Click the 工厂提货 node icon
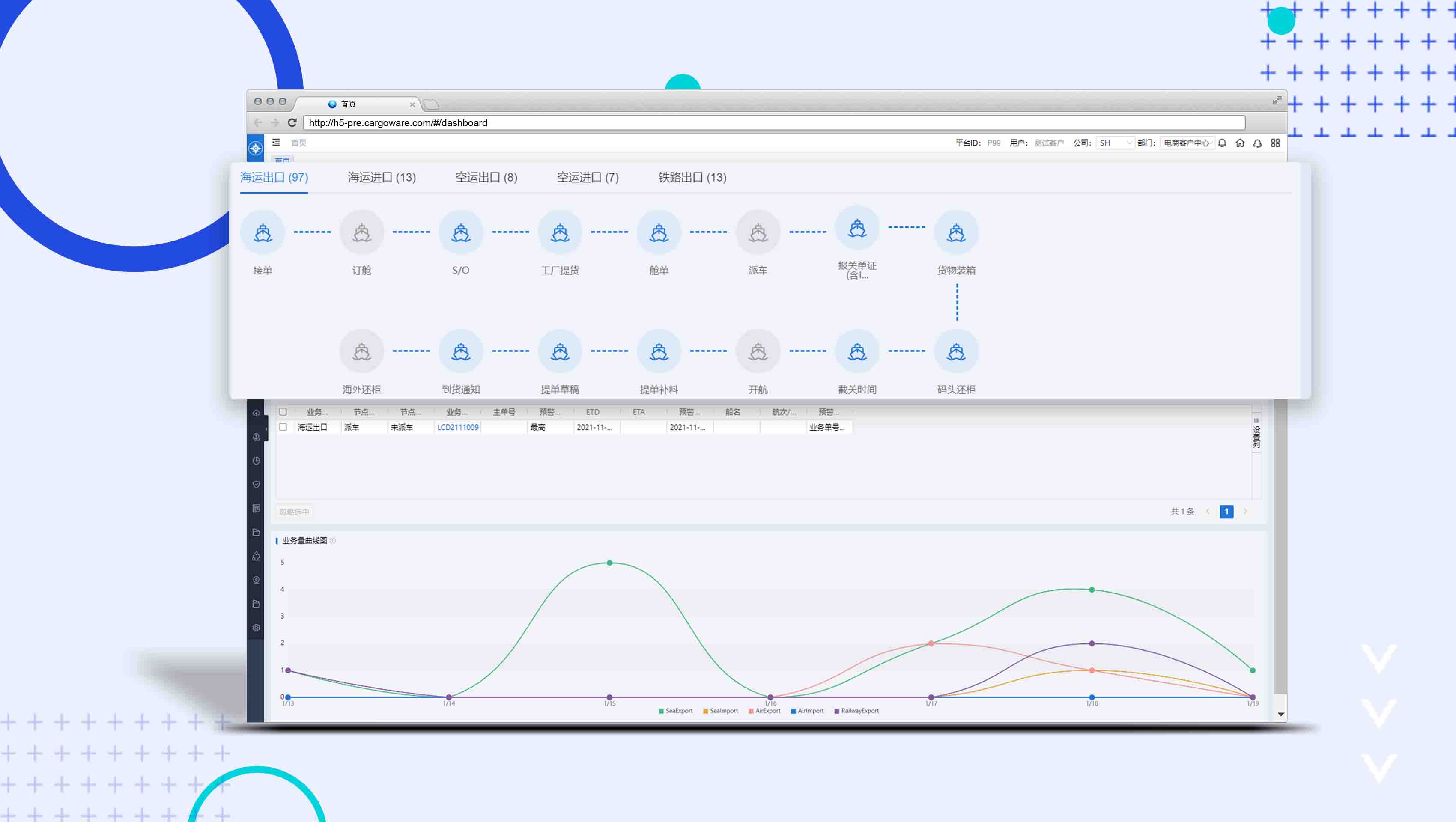Viewport: 1456px width, 822px height. tap(560, 232)
